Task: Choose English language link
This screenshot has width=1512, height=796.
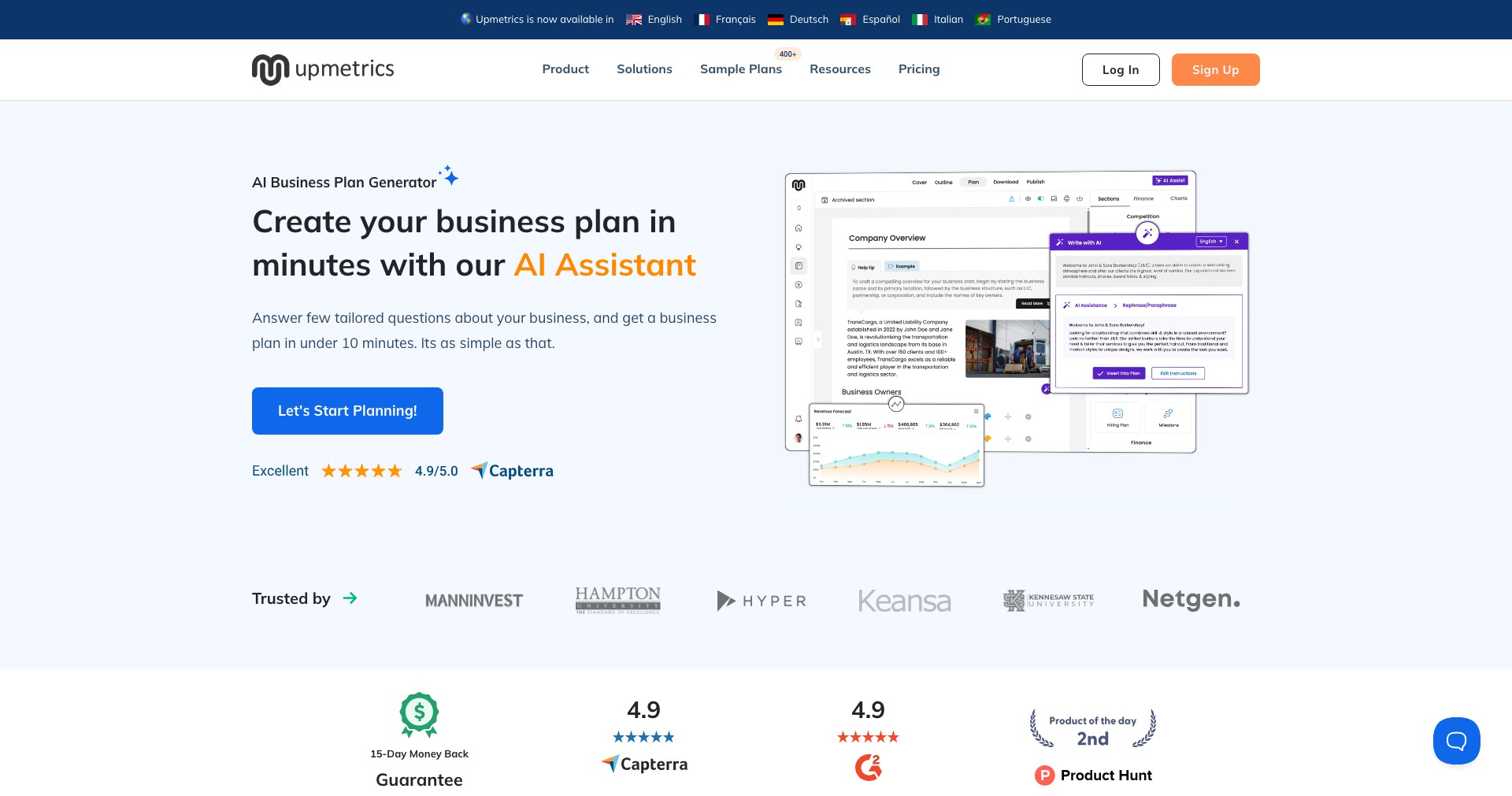Action: tap(665, 20)
